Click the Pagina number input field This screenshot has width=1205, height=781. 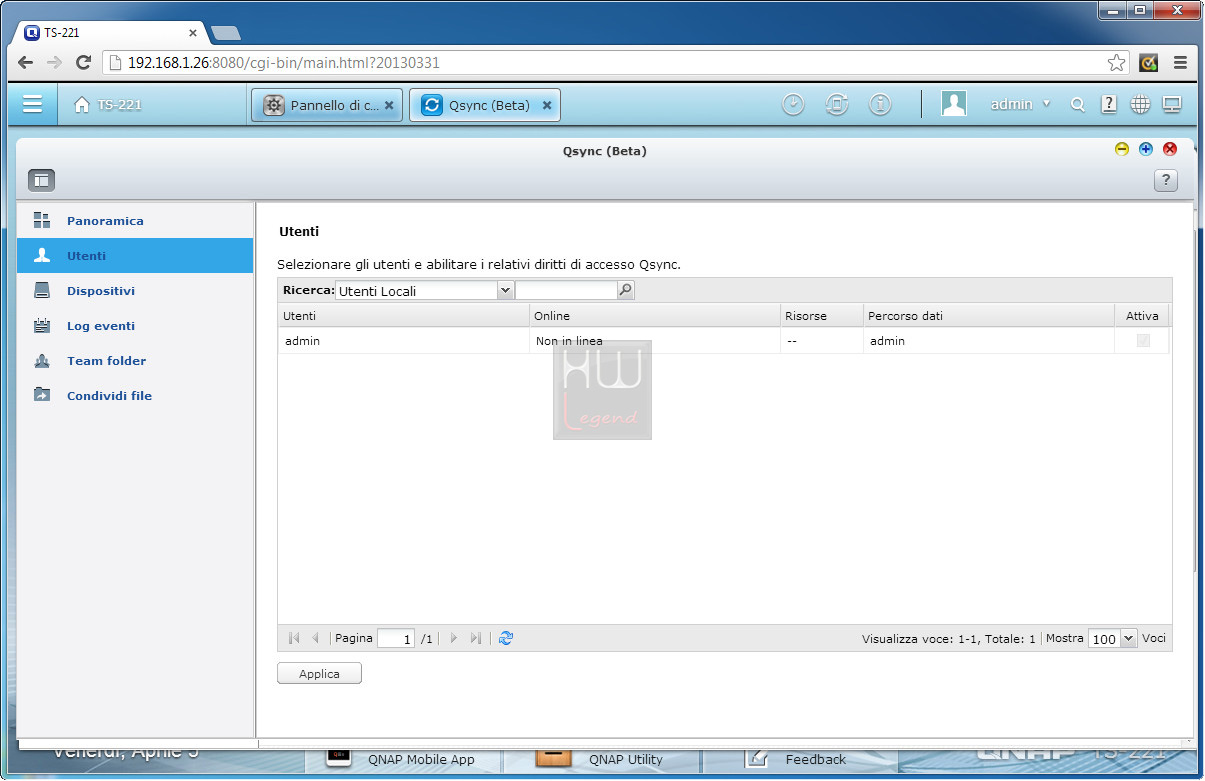pyautogui.click(x=396, y=639)
